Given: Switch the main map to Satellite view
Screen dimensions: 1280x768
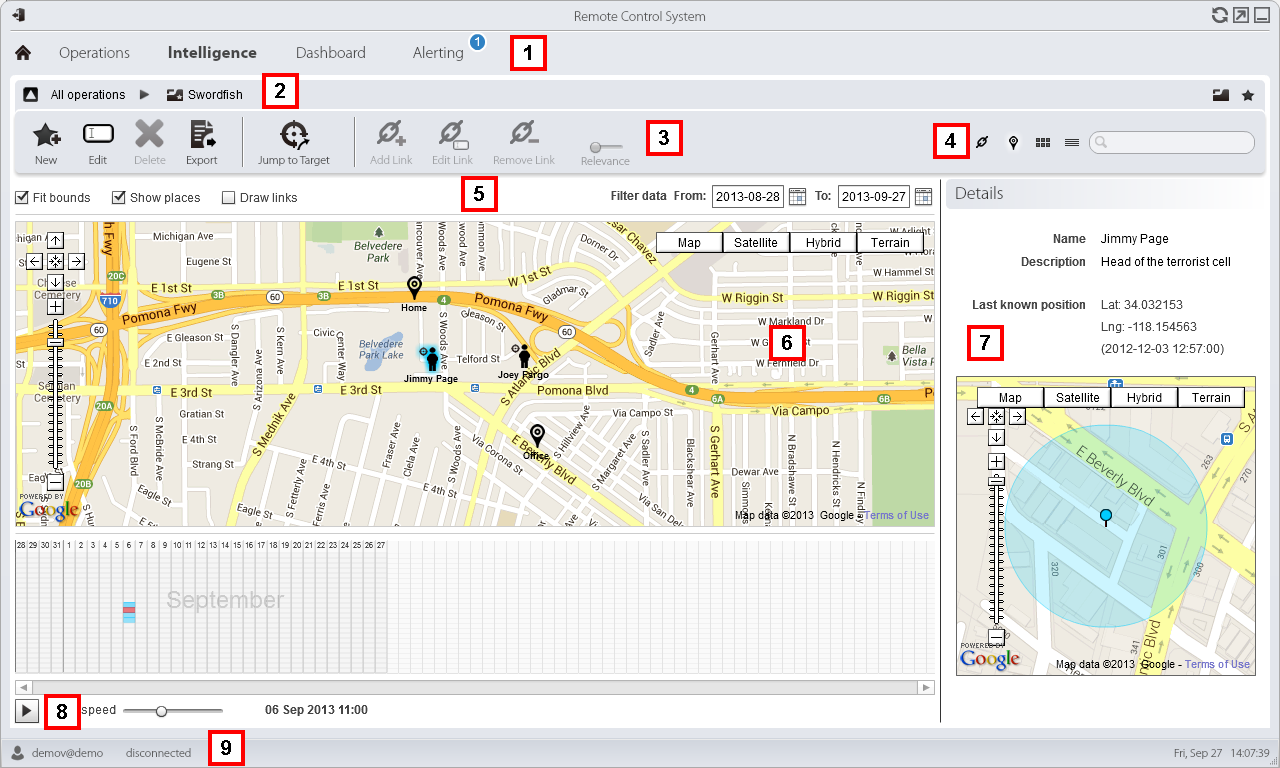Looking at the screenshot, I should (x=755, y=241).
